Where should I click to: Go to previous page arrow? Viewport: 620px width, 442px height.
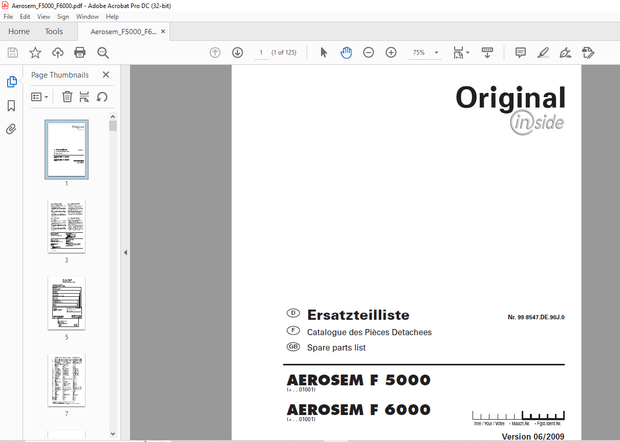(215, 53)
